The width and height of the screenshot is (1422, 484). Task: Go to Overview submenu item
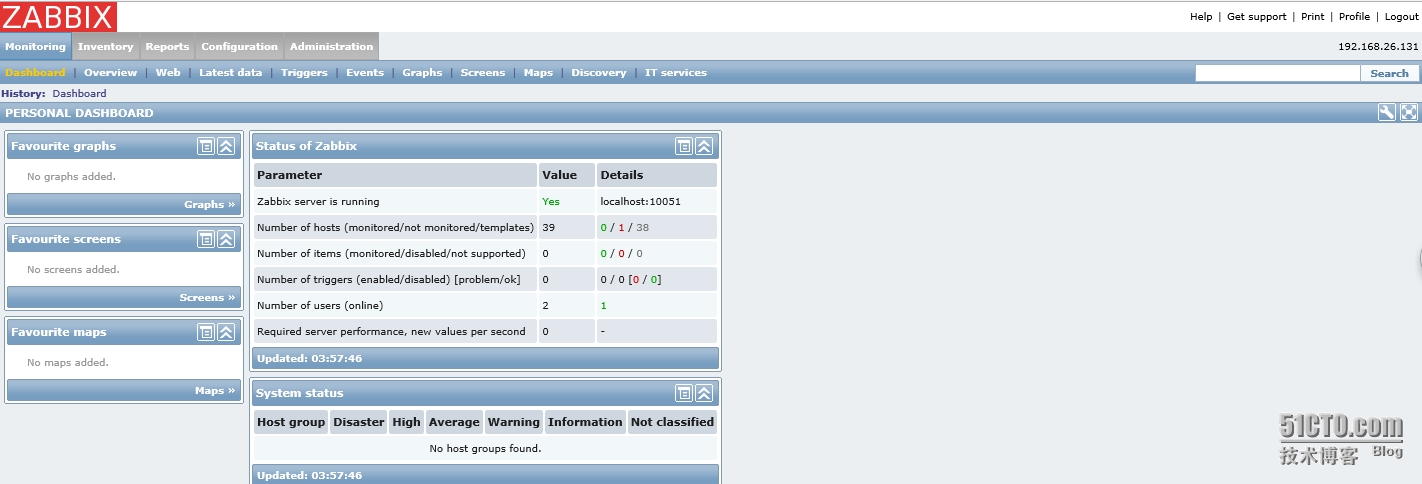click(x=110, y=73)
